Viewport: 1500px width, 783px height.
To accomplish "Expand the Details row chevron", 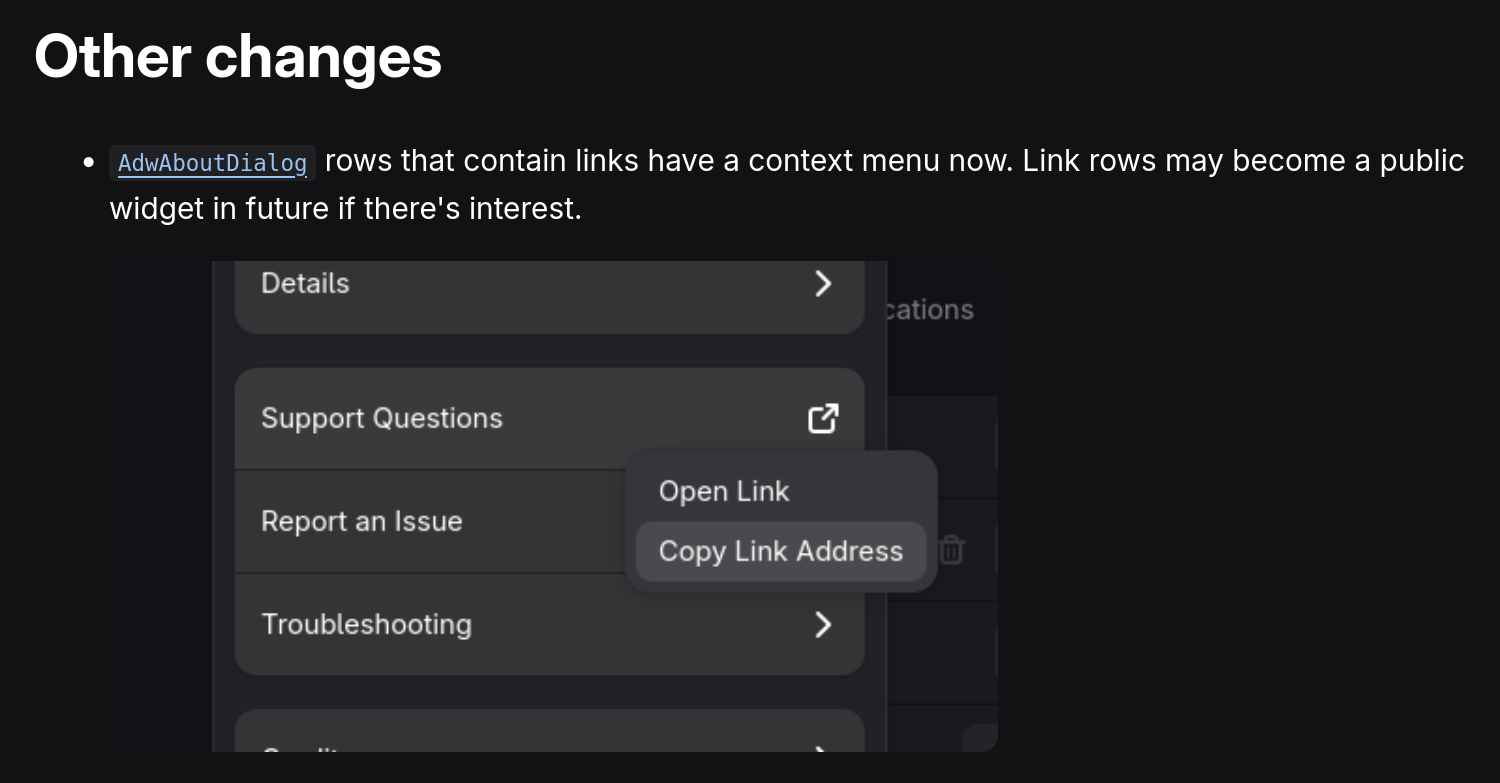I will point(823,284).
